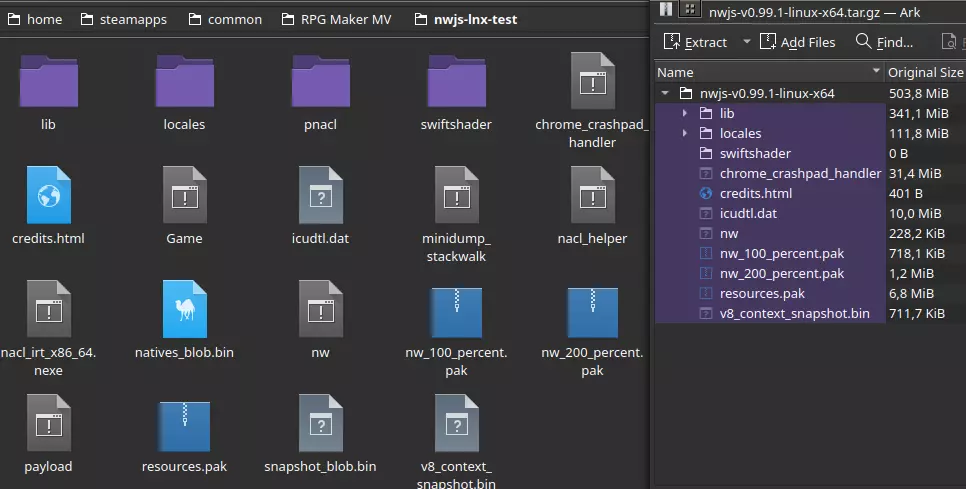Select the v8_context_snapshot.bin file icon in file manager
The width and height of the screenshot is (966, 489).
[x=457, y=423]
